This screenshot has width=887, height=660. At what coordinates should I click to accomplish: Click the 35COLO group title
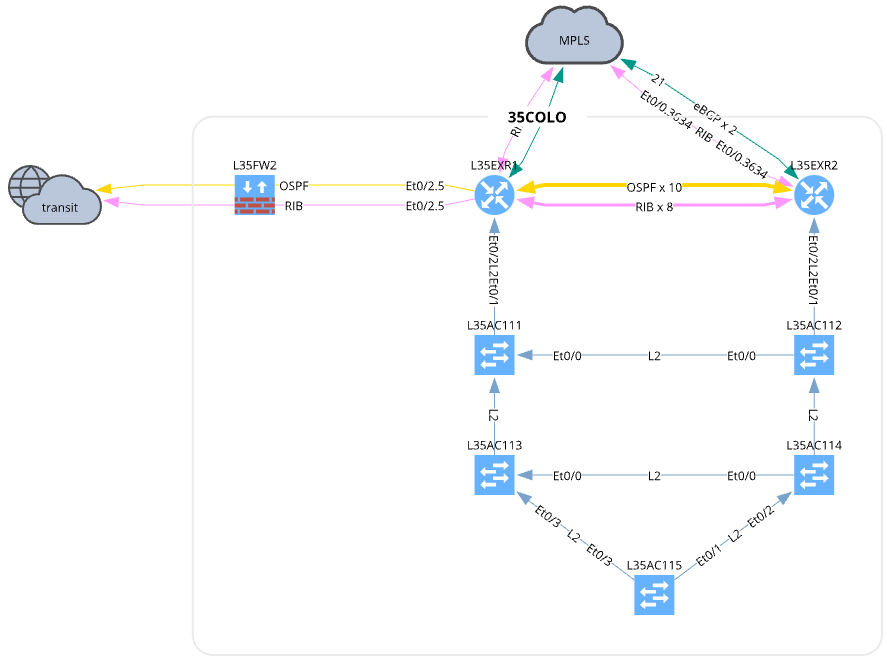pyautogui.click(x=537, y=117)
